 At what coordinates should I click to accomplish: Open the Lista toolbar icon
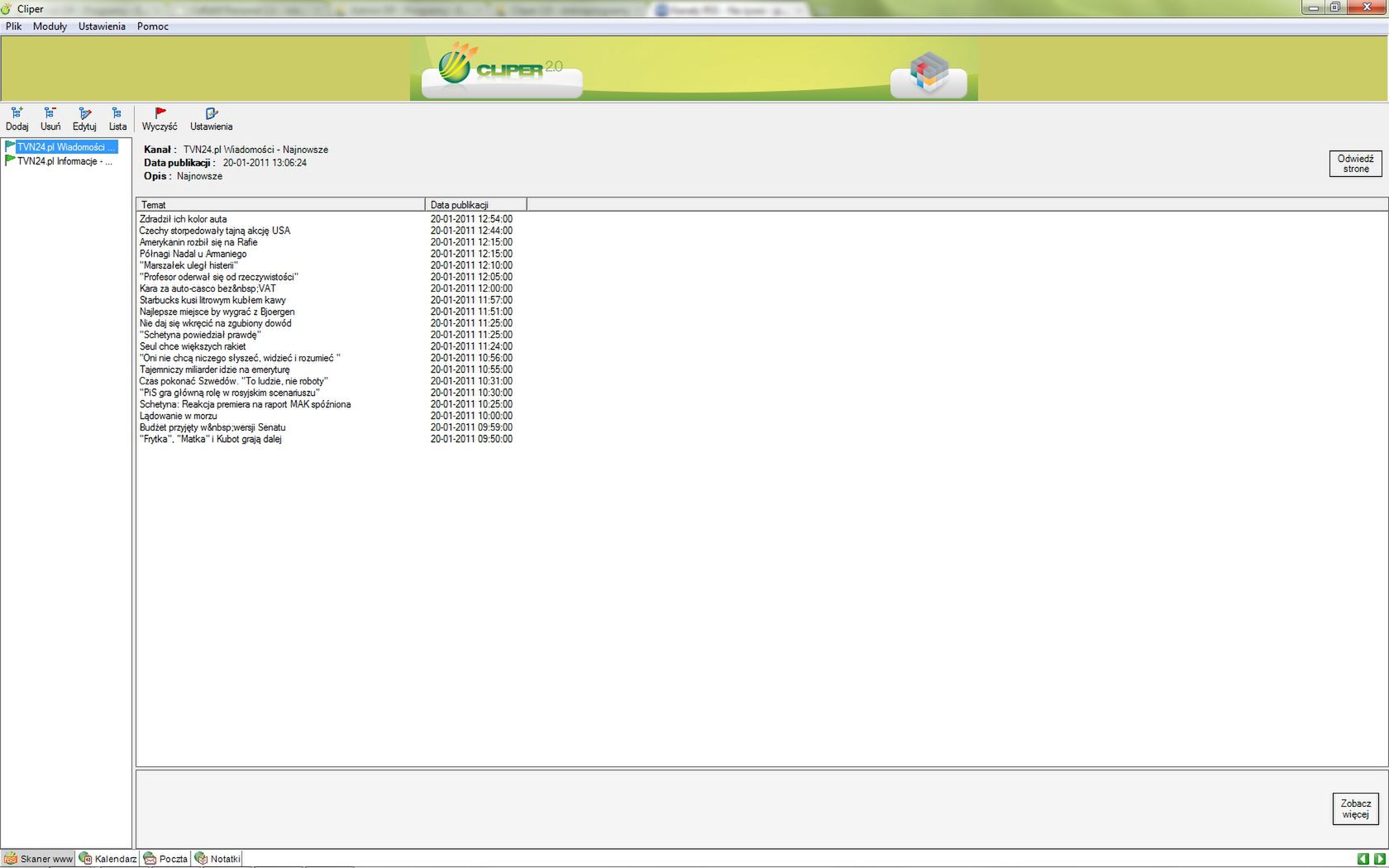(117, 119)
